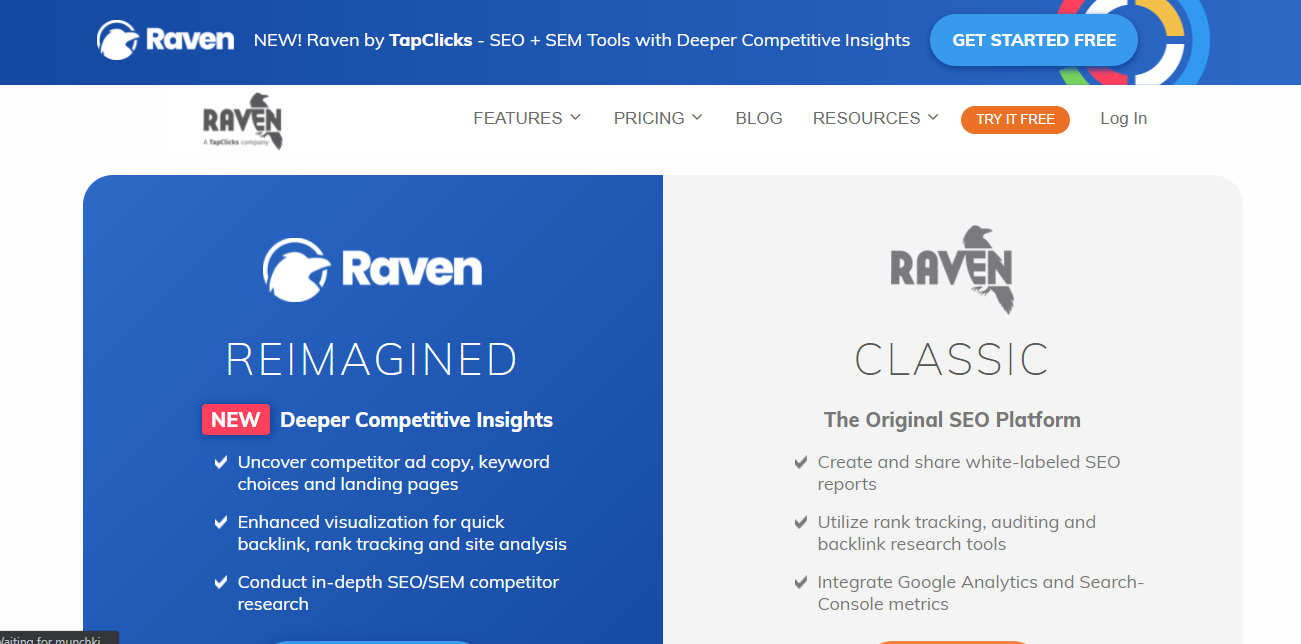This screenshot has height=644, width=1301.
Task: Go to the BLOG page
Action: pyautogui.click(x=759, y=118)
